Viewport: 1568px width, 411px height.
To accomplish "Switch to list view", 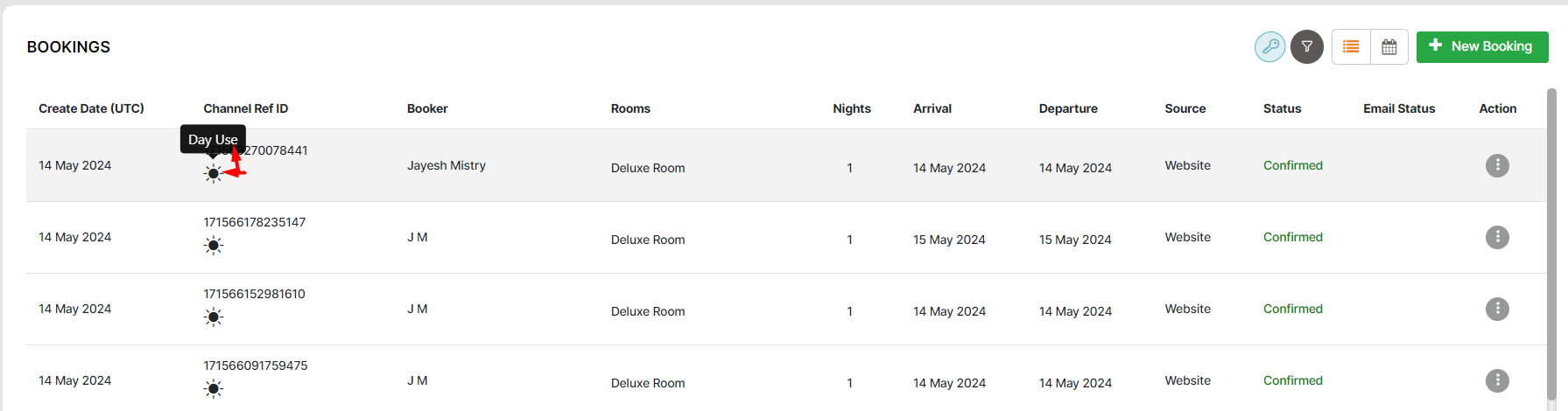I will coord(1351,46).
